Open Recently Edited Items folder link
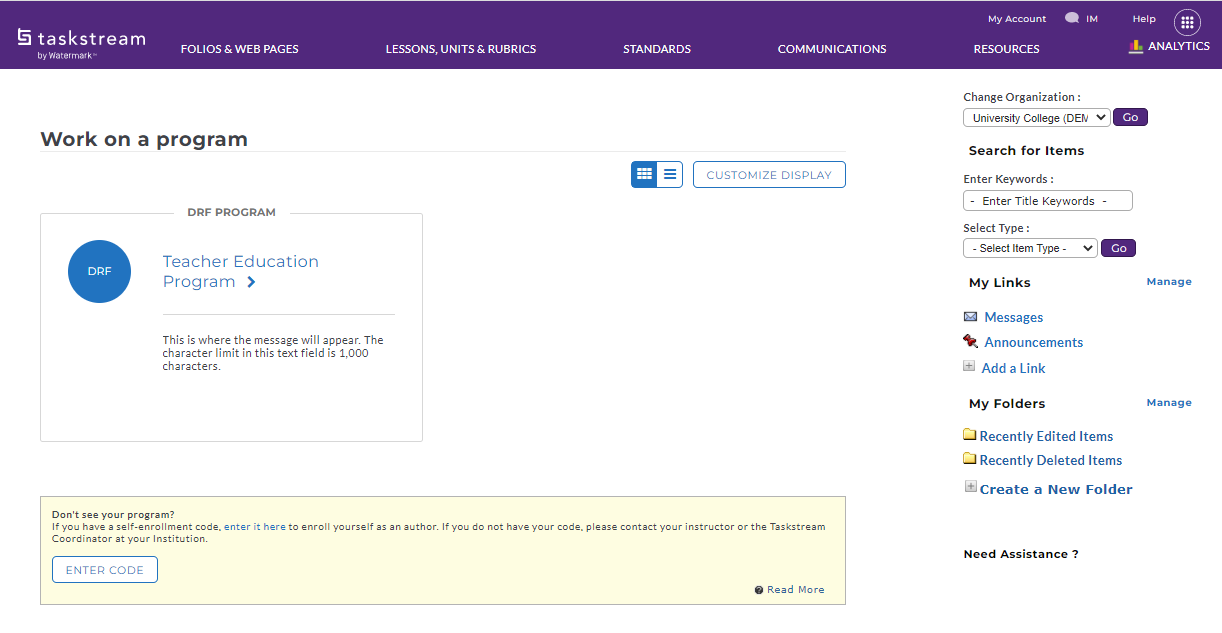The width and height of the screenshot is (1222, 633). [1046, 436]
